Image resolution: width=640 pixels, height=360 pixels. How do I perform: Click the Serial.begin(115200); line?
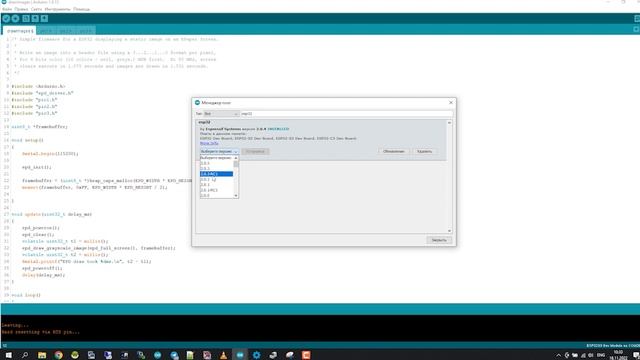(x=50, y=153)
